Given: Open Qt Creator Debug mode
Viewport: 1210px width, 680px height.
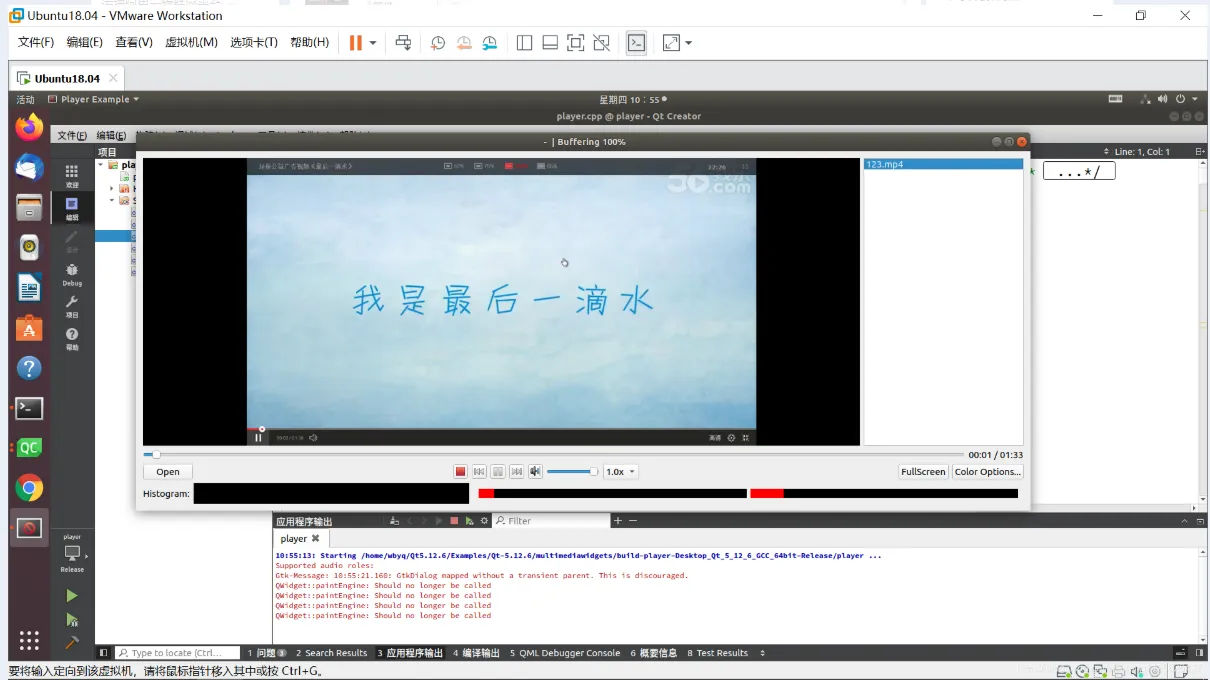Looking at the screenshot, I should click(72, 273).
